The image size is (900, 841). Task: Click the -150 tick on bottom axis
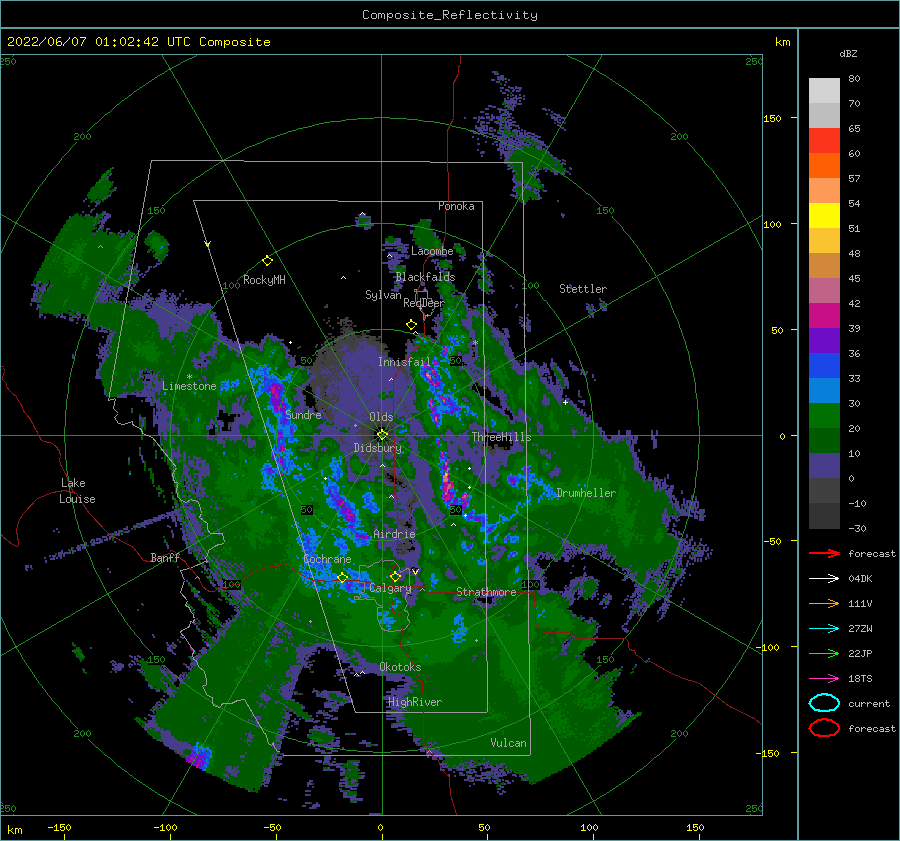point(59,827)
